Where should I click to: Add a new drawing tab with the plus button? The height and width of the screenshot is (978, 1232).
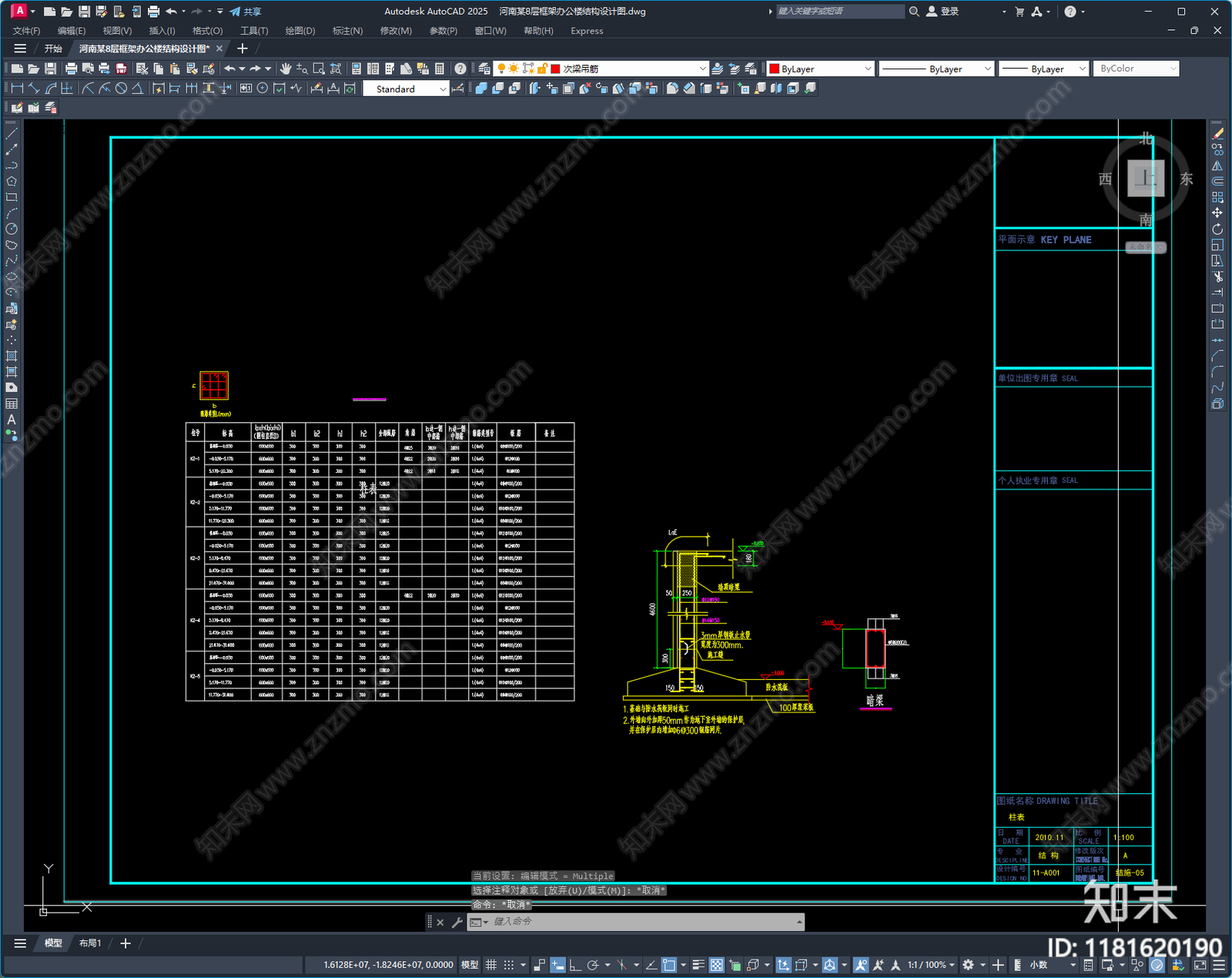[x=242, y=49]
